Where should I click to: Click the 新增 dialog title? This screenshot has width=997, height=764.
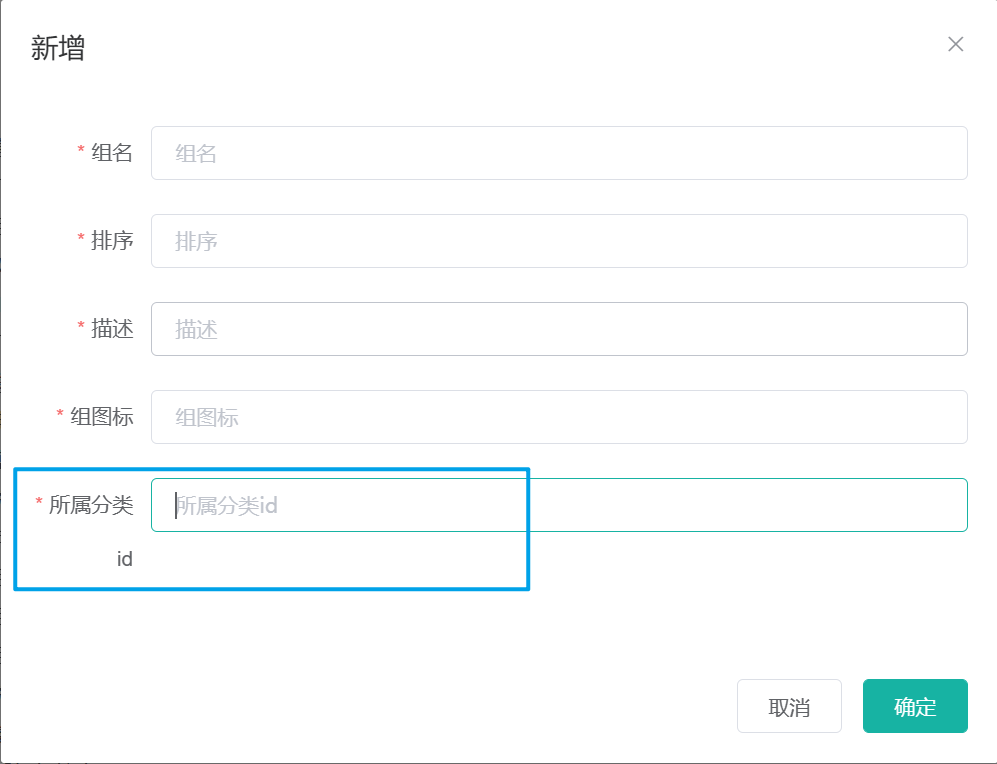(58, 48)
